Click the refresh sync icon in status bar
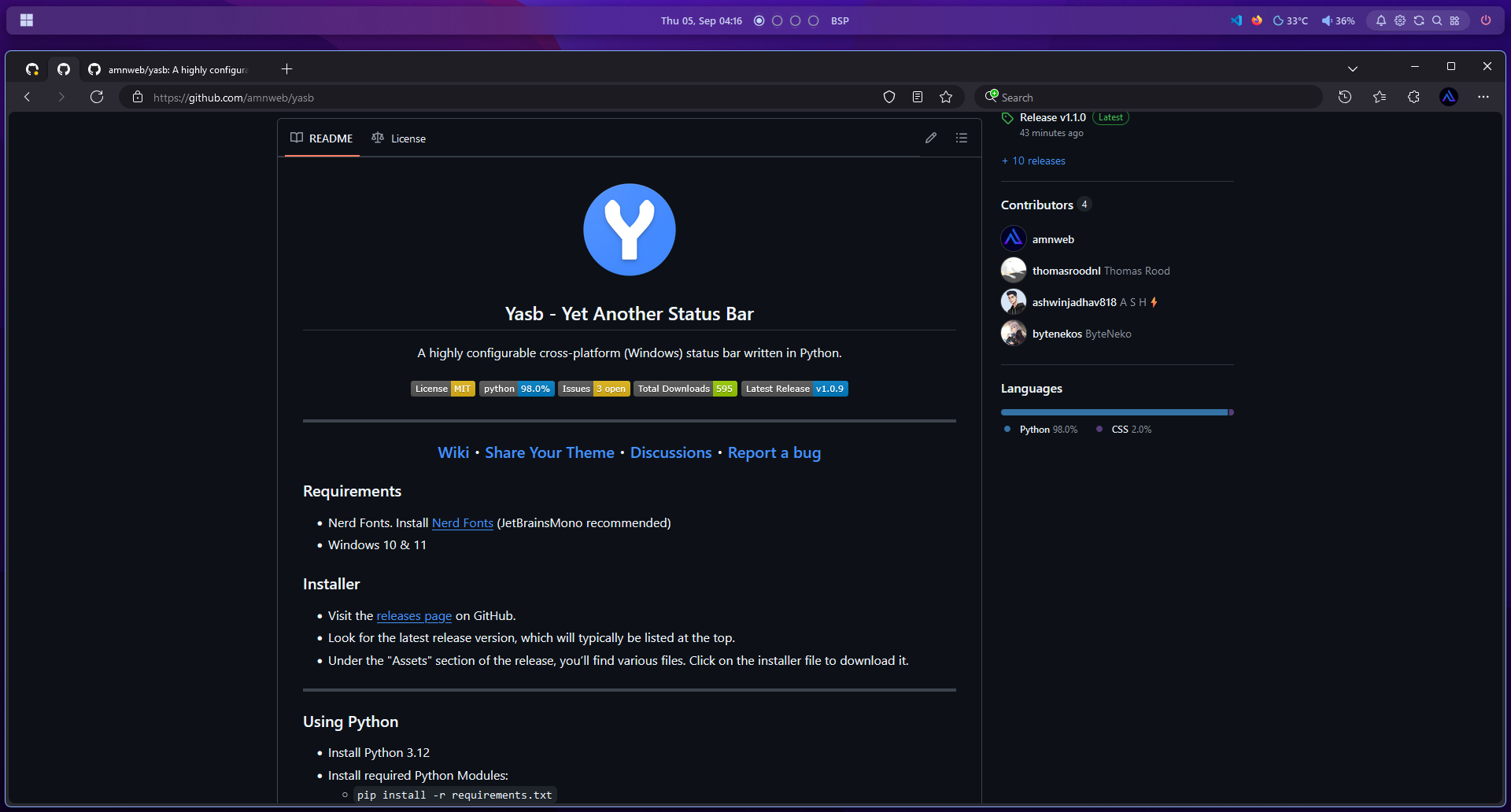This screenshot has width=1511, height=812. [1419, 20]
